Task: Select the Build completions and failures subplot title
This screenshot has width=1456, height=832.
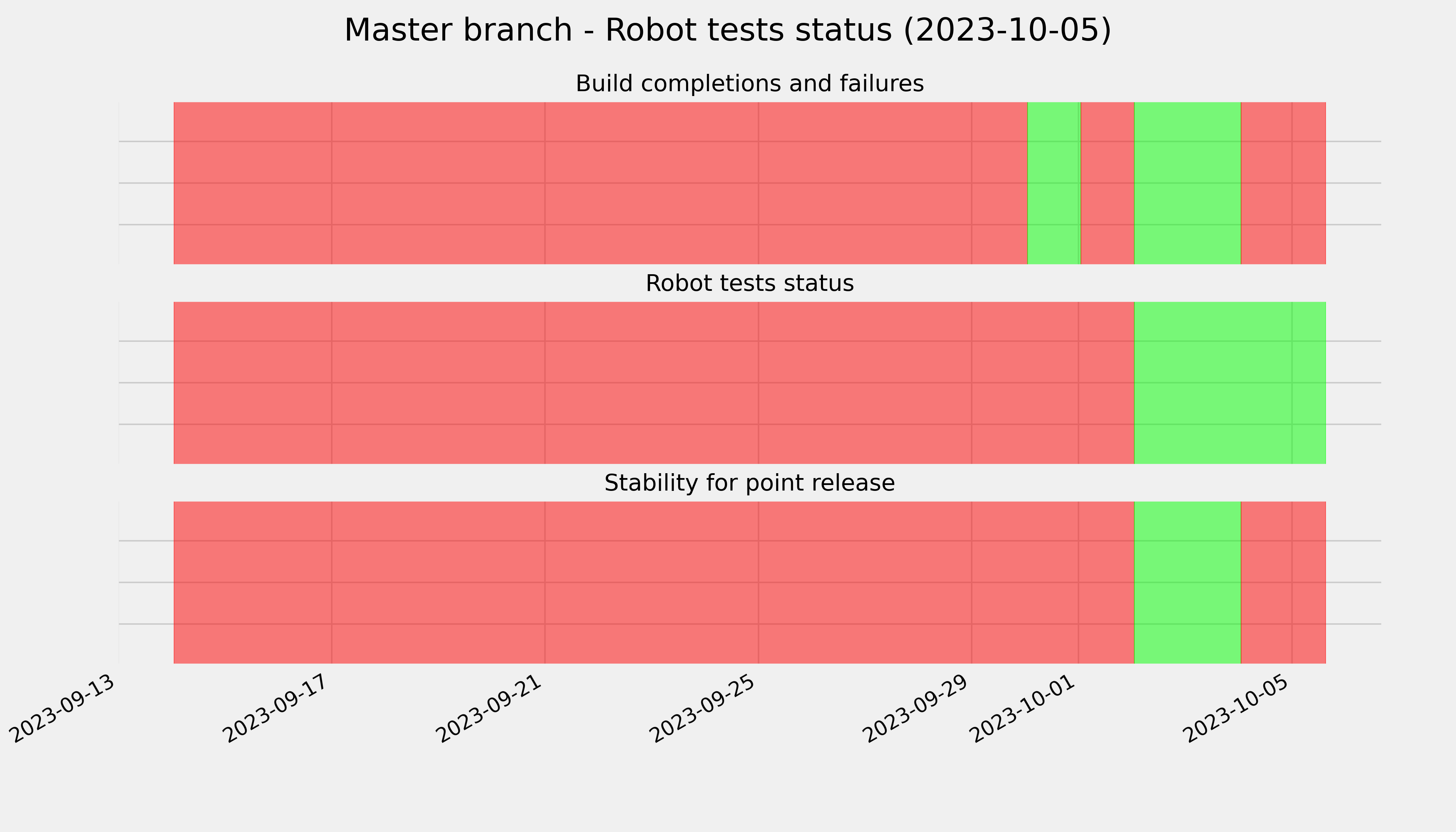Action: click(749, 84)
